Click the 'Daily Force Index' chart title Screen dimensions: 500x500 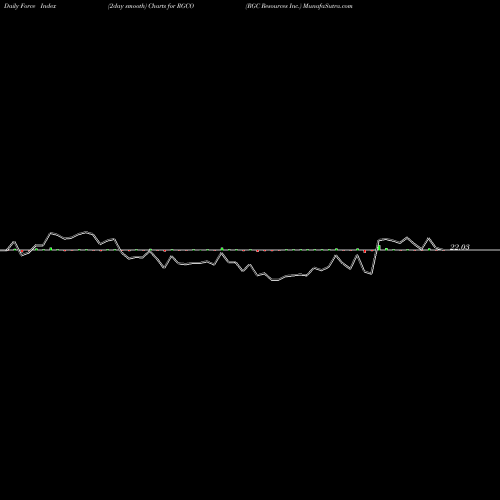(x=30, y=6)
